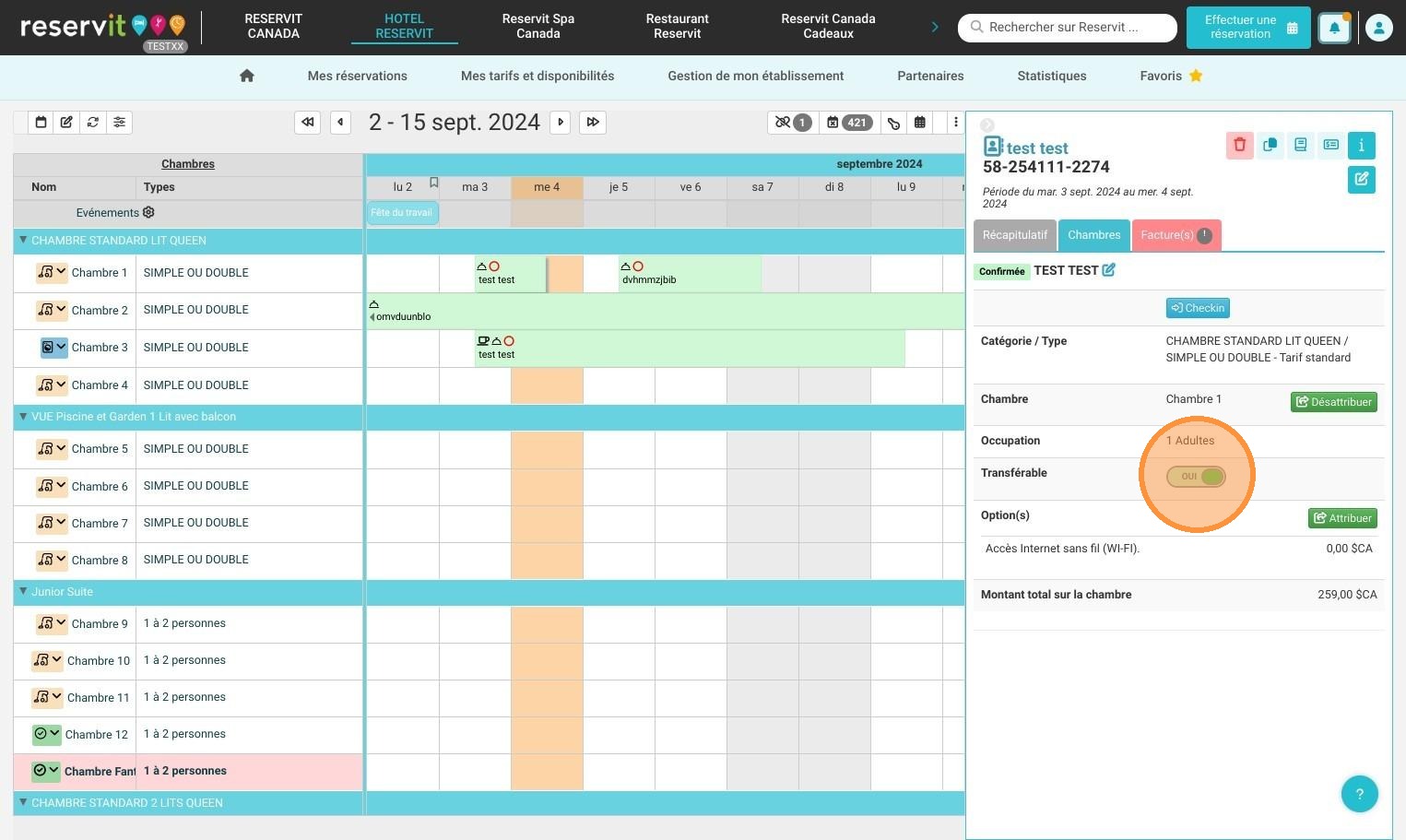The image size is (1406, 840).
Task: Open the Favoris menu
Action: point(1171,76)
